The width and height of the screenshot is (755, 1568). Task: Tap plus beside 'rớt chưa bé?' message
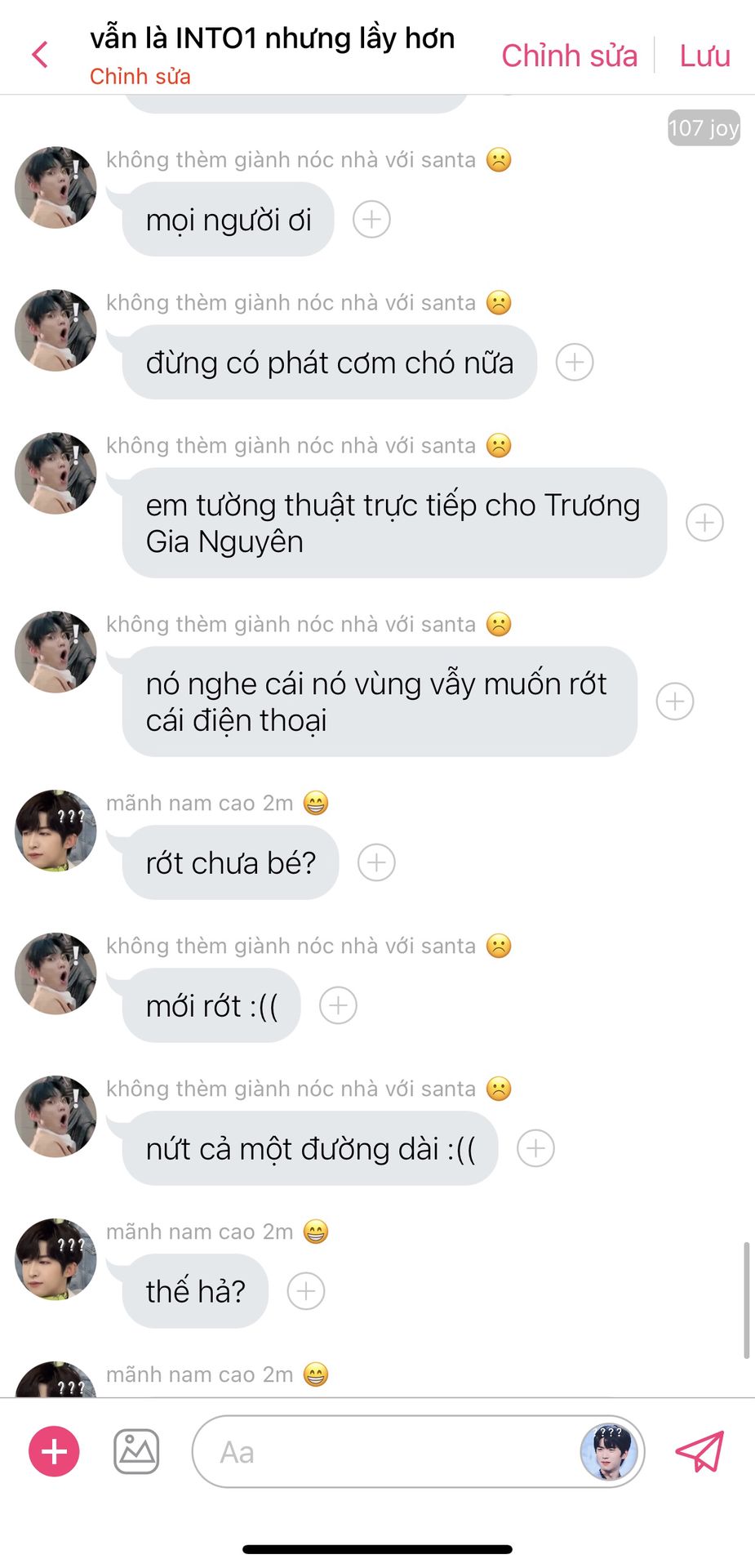coord(376,862)
